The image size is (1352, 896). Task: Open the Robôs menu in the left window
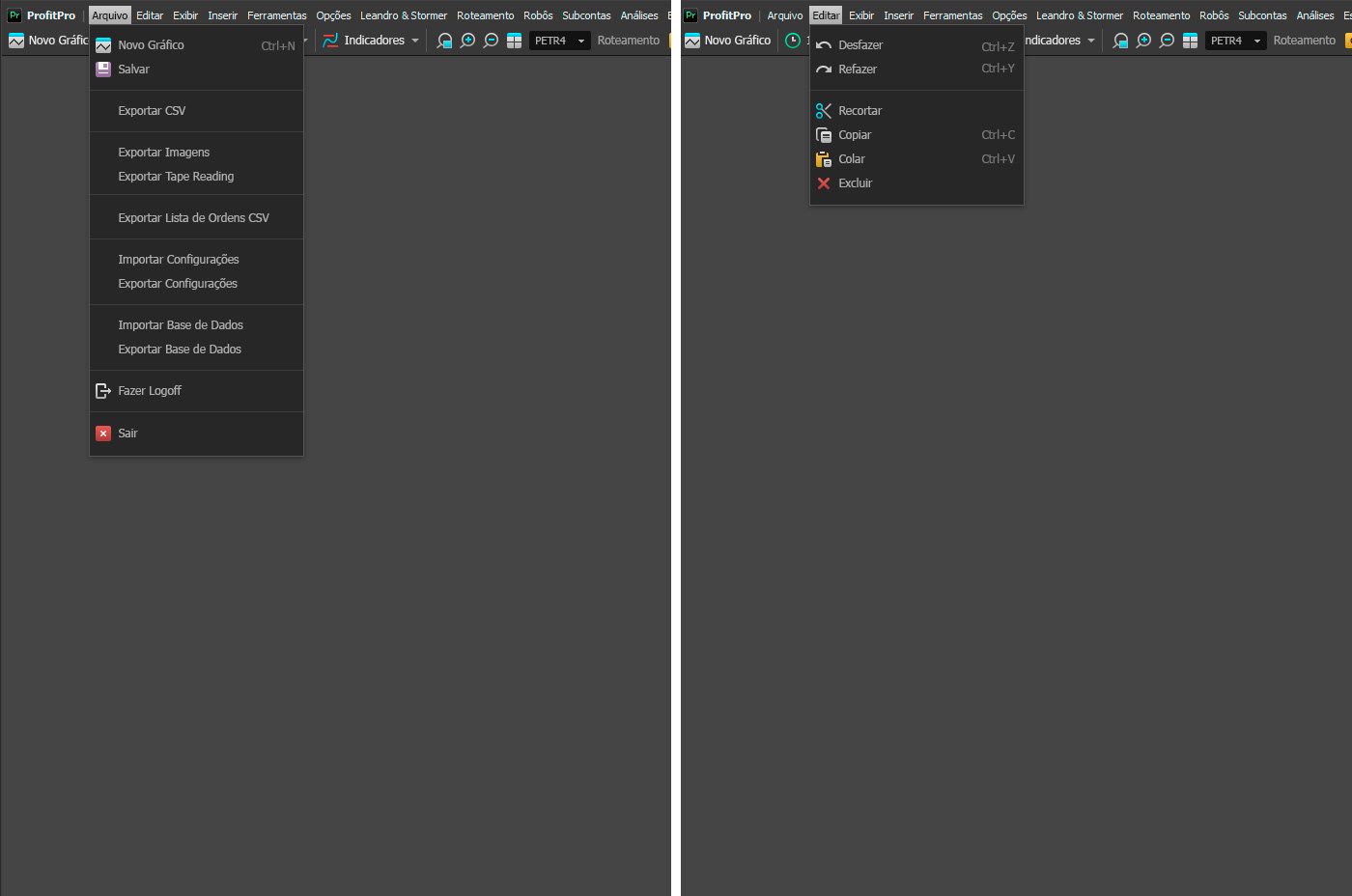point(538,15)
